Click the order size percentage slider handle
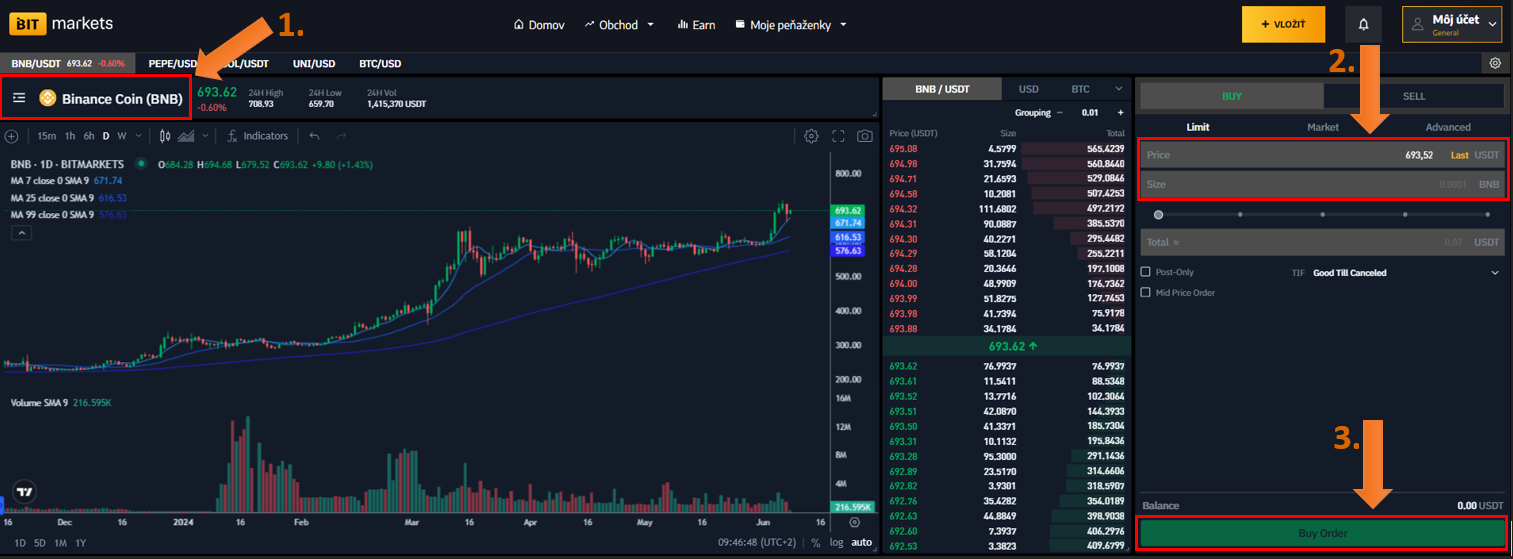This screenshot has height=559, width=1513. tap(1158, 214)
